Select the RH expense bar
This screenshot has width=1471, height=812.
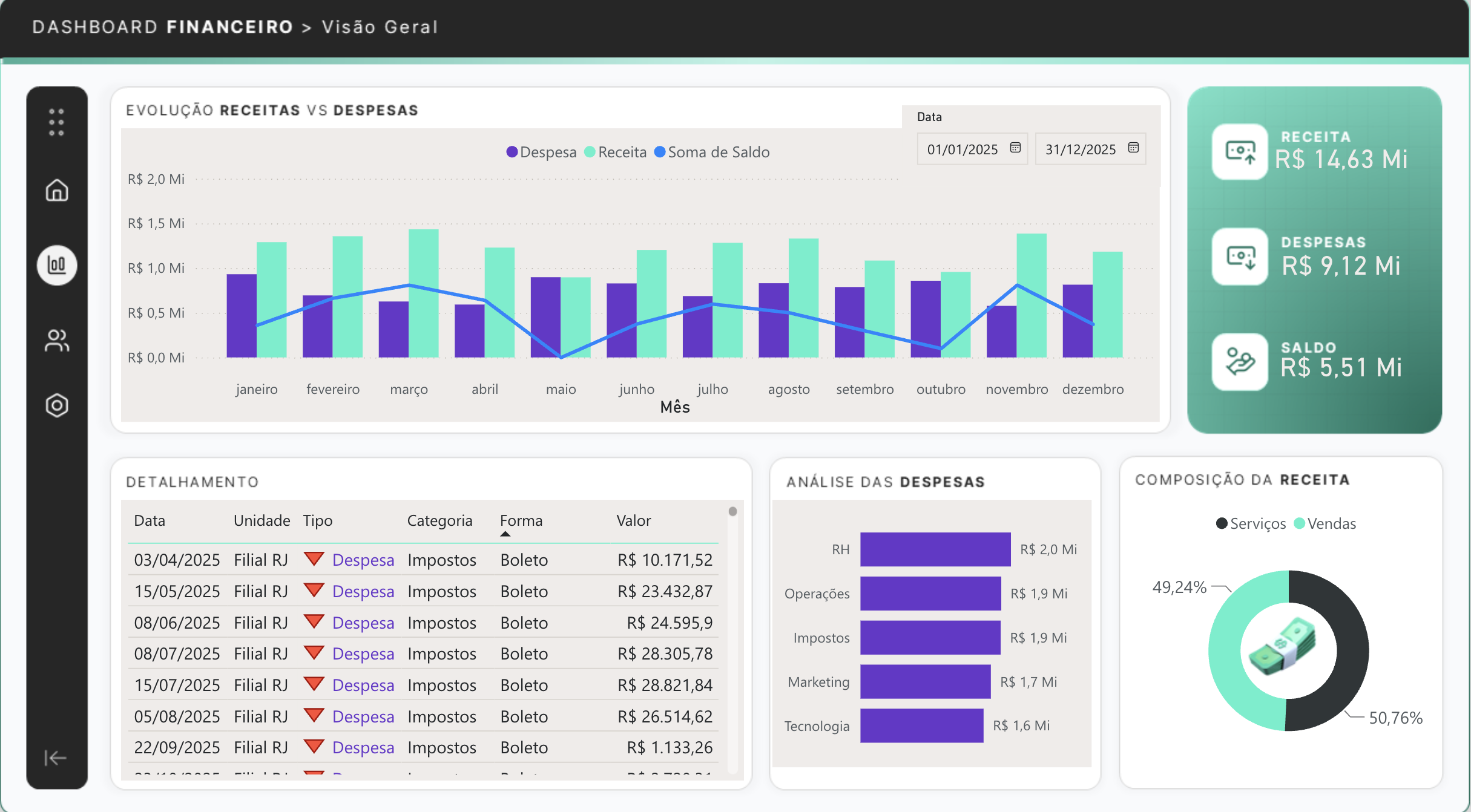[x=935, y=549]
